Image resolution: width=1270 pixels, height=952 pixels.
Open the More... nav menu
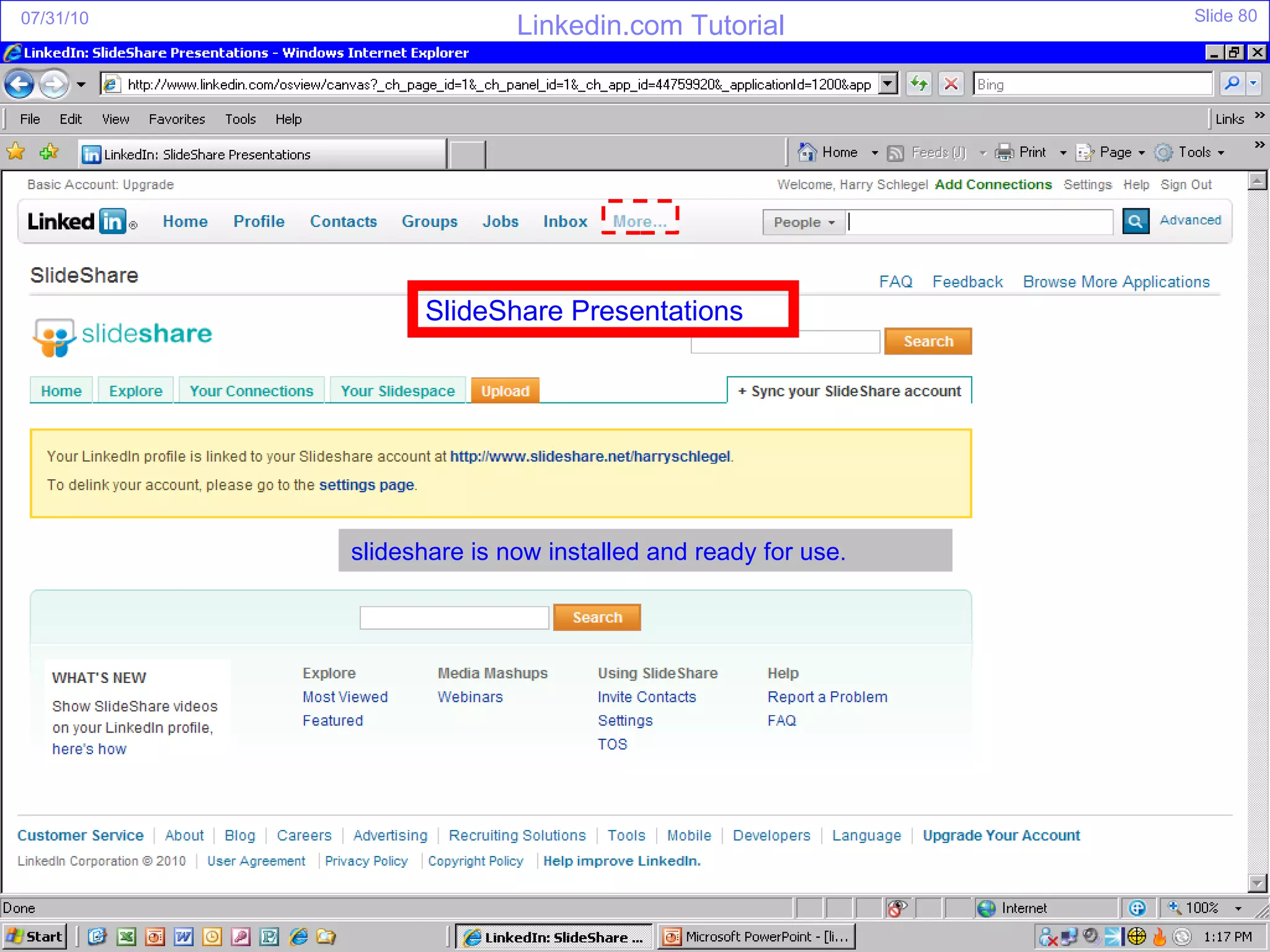640,221
